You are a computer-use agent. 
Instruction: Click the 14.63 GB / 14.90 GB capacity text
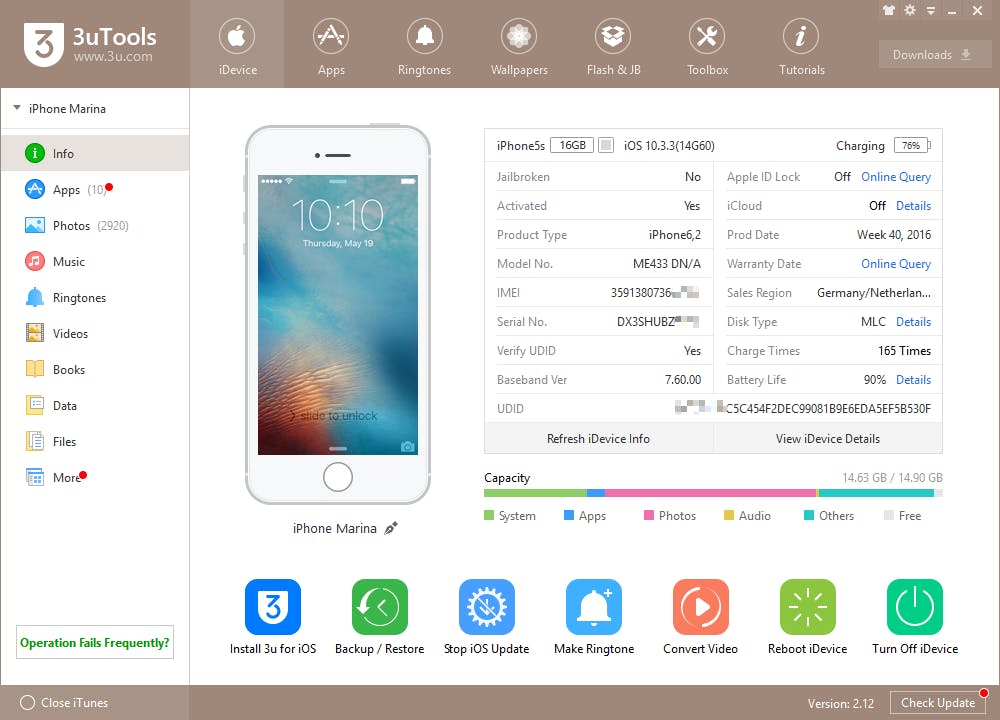click(x=892, y=478)
